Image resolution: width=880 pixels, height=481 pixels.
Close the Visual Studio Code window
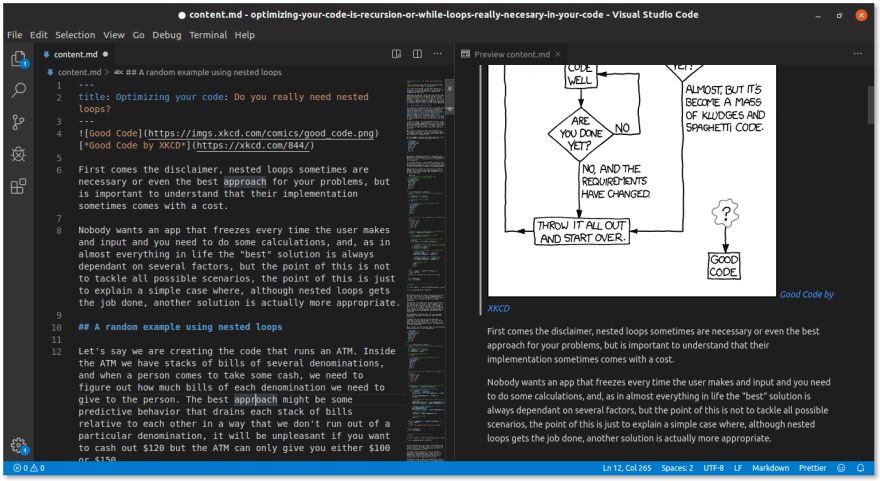pos(861,15)
